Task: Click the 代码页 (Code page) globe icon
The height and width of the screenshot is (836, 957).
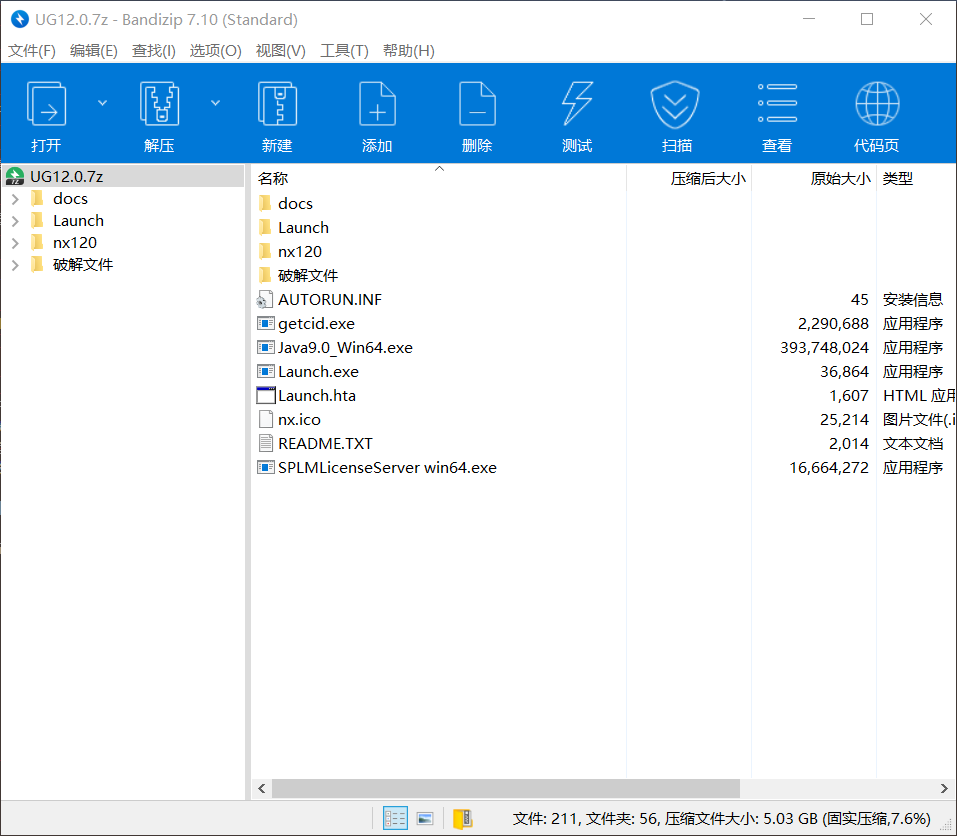Action: click(x=877, y=104)
